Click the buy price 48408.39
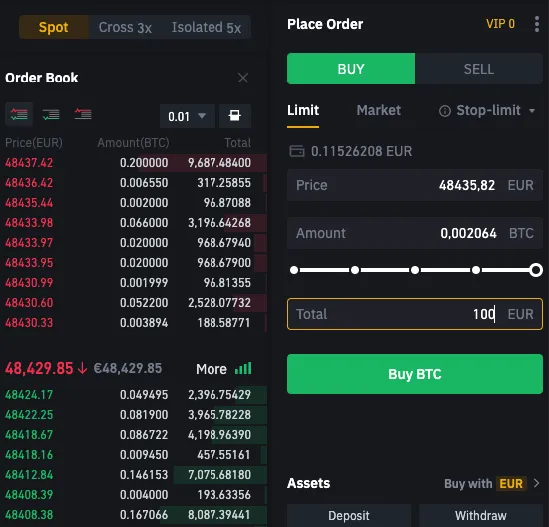Image resolution: width=549 pixels, height=527 pixels. 29,495
